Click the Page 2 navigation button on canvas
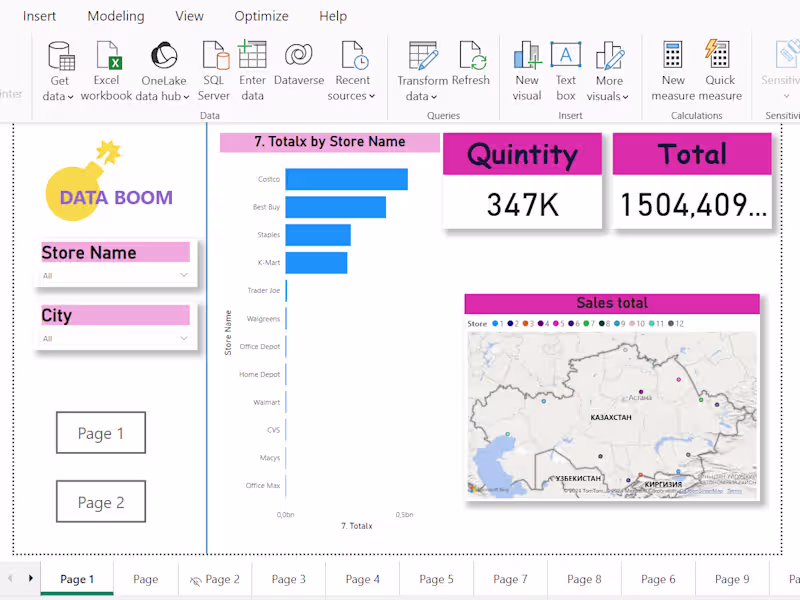The height and width of the screenshot is (600, 800). pyautogui.click(x=101, y=502)
